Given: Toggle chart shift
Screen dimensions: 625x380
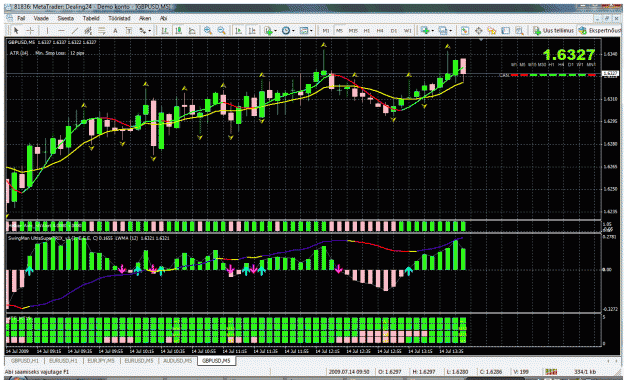Looking at the screenshot, I should click(x=252, y=31).
